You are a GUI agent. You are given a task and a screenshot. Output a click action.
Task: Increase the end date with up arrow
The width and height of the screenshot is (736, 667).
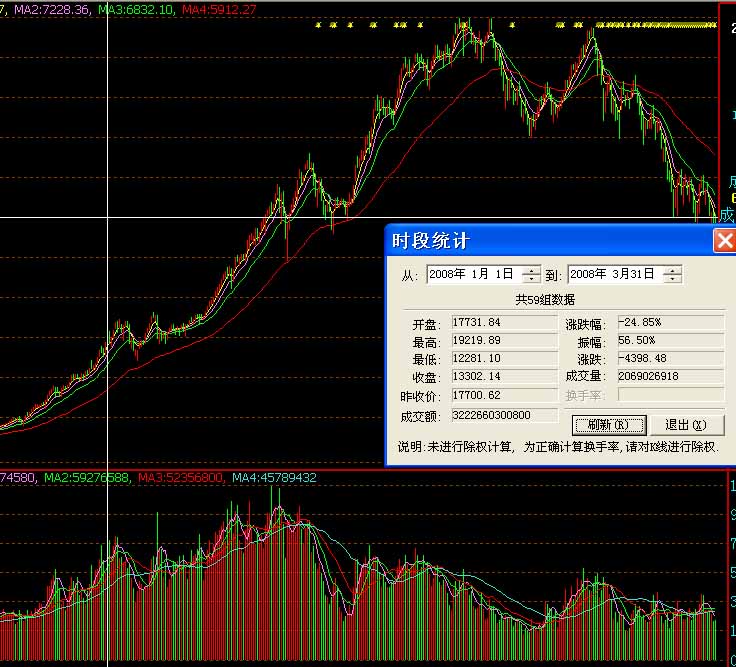[x=673, y=270]
